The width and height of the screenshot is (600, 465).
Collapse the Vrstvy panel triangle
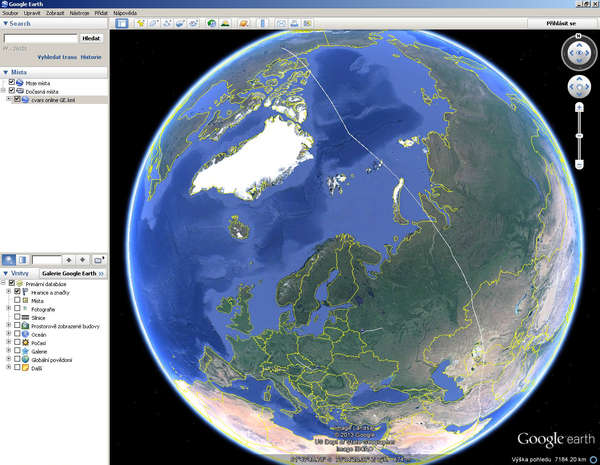(5, 273)
